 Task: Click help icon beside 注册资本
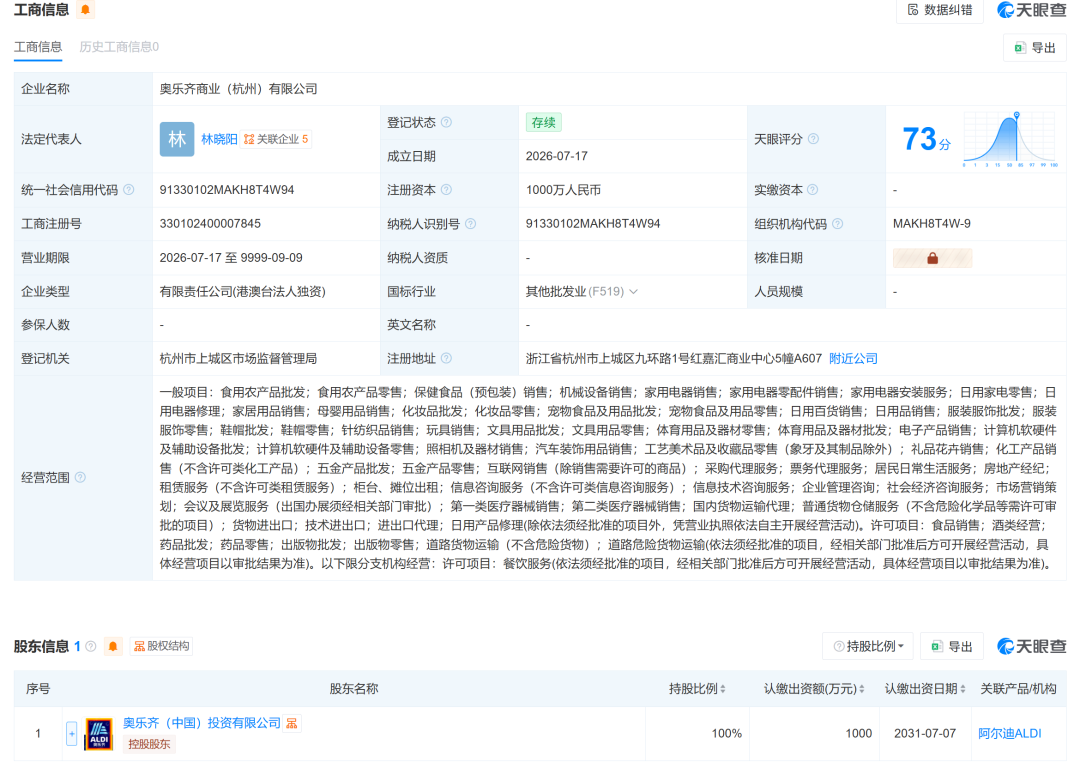pos(446,189)
